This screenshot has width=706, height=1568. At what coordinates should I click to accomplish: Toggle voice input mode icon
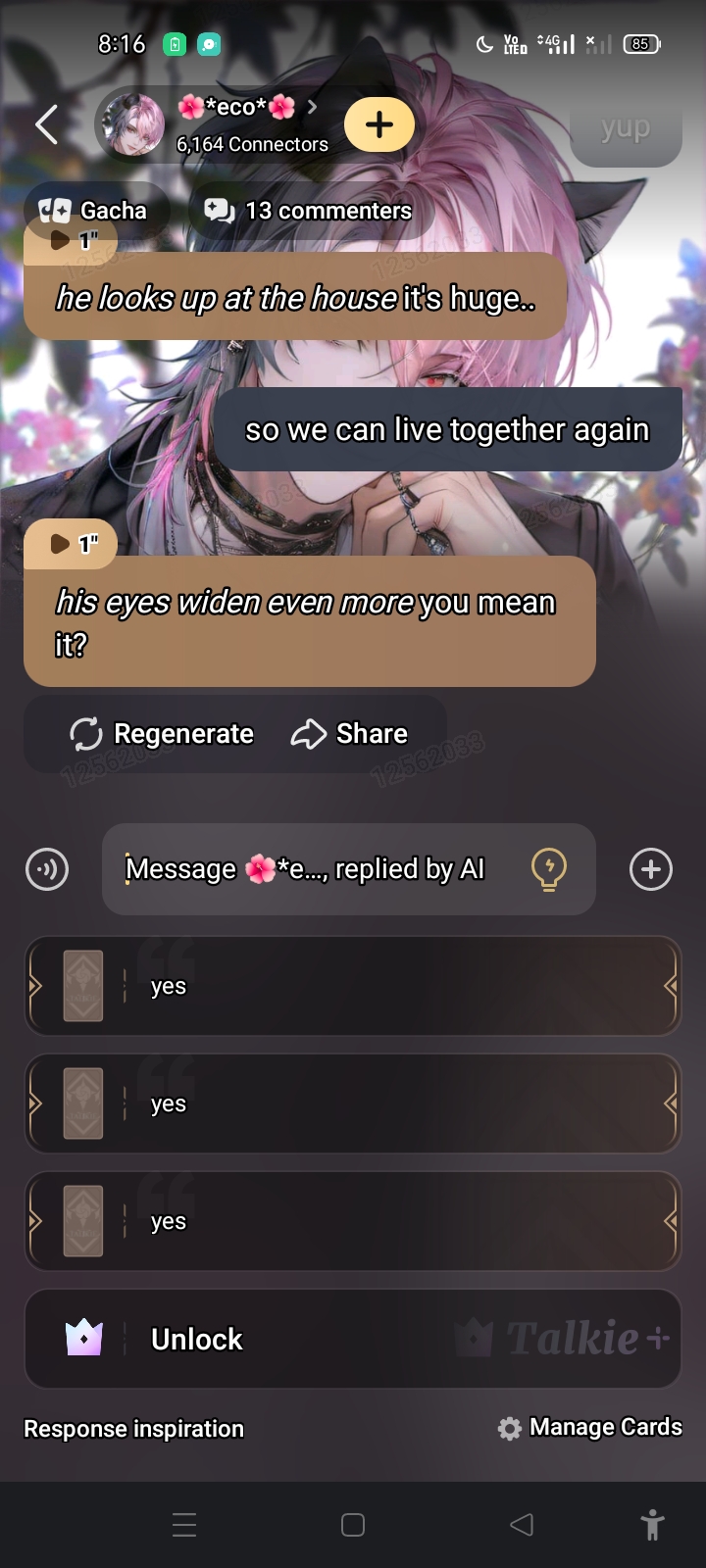coord(47,869)
